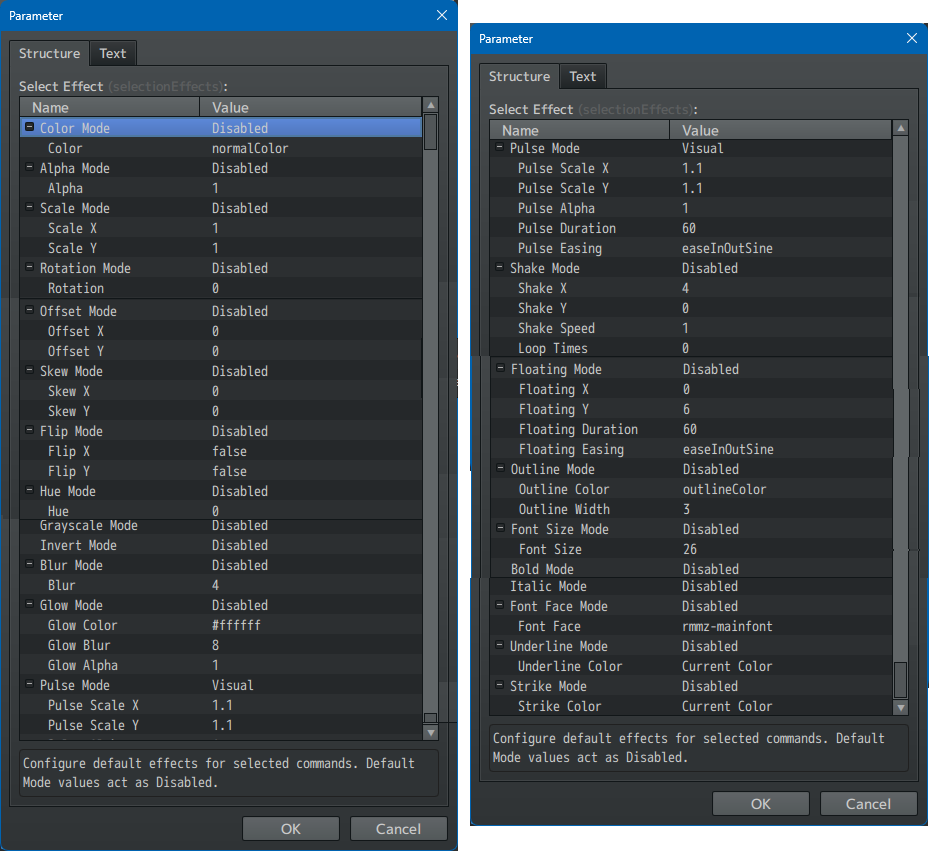Collapse the Outline Mode group
The image size is (929, 851).
[501, 468]
